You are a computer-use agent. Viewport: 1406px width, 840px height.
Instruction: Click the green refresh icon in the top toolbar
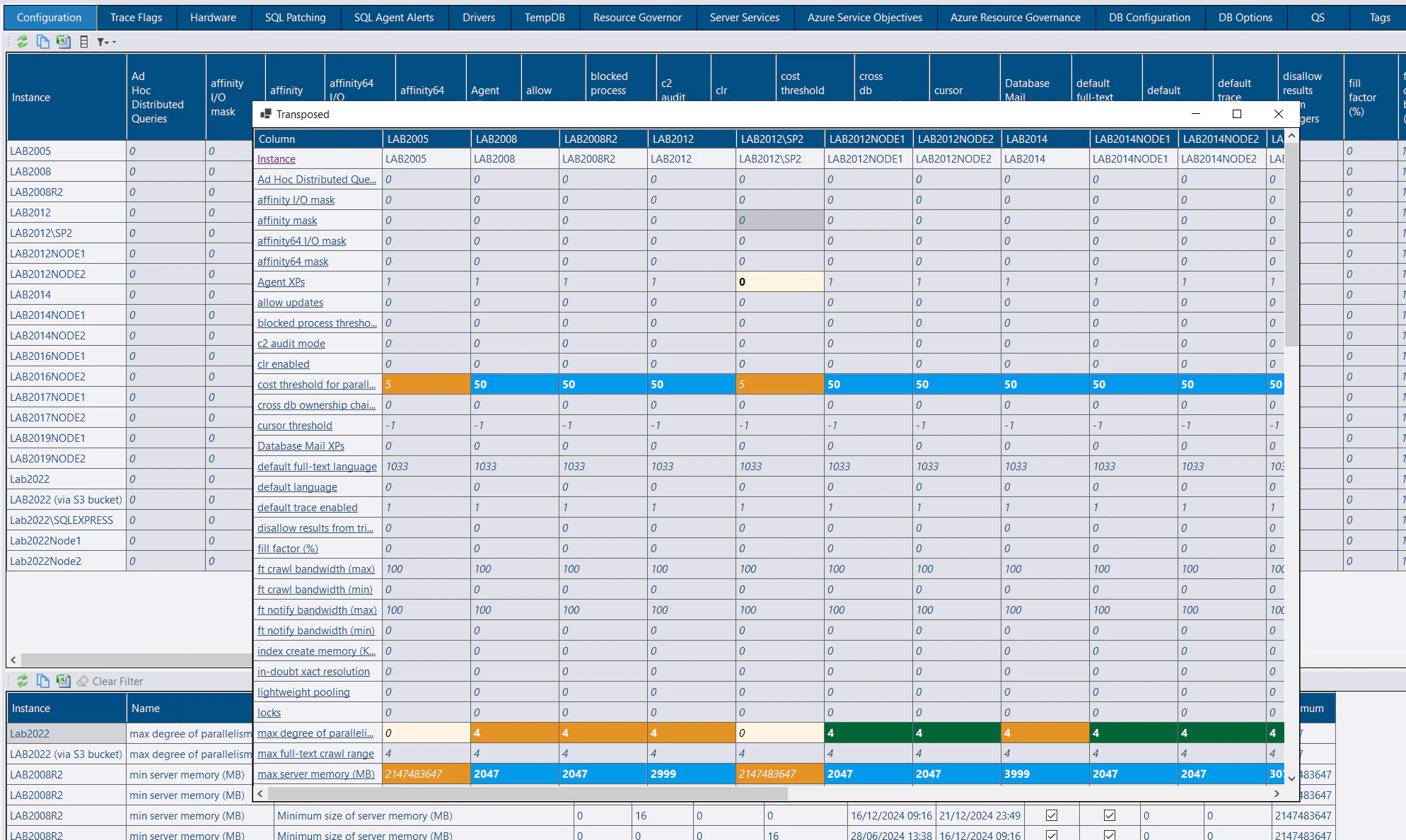(x=23, y=42)
